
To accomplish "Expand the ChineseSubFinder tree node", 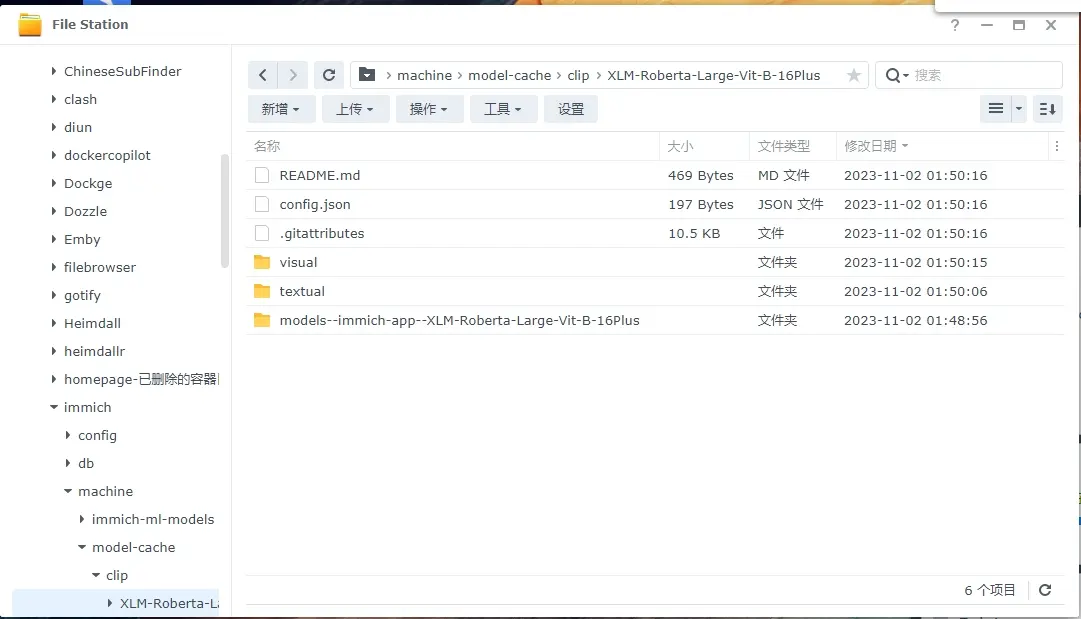I will click(54, 71).
